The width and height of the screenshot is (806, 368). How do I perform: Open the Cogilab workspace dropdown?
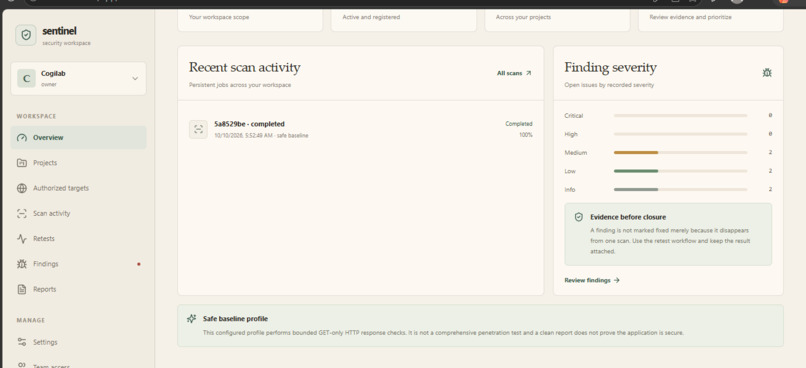pyautogui.click(x=78, y=79)
